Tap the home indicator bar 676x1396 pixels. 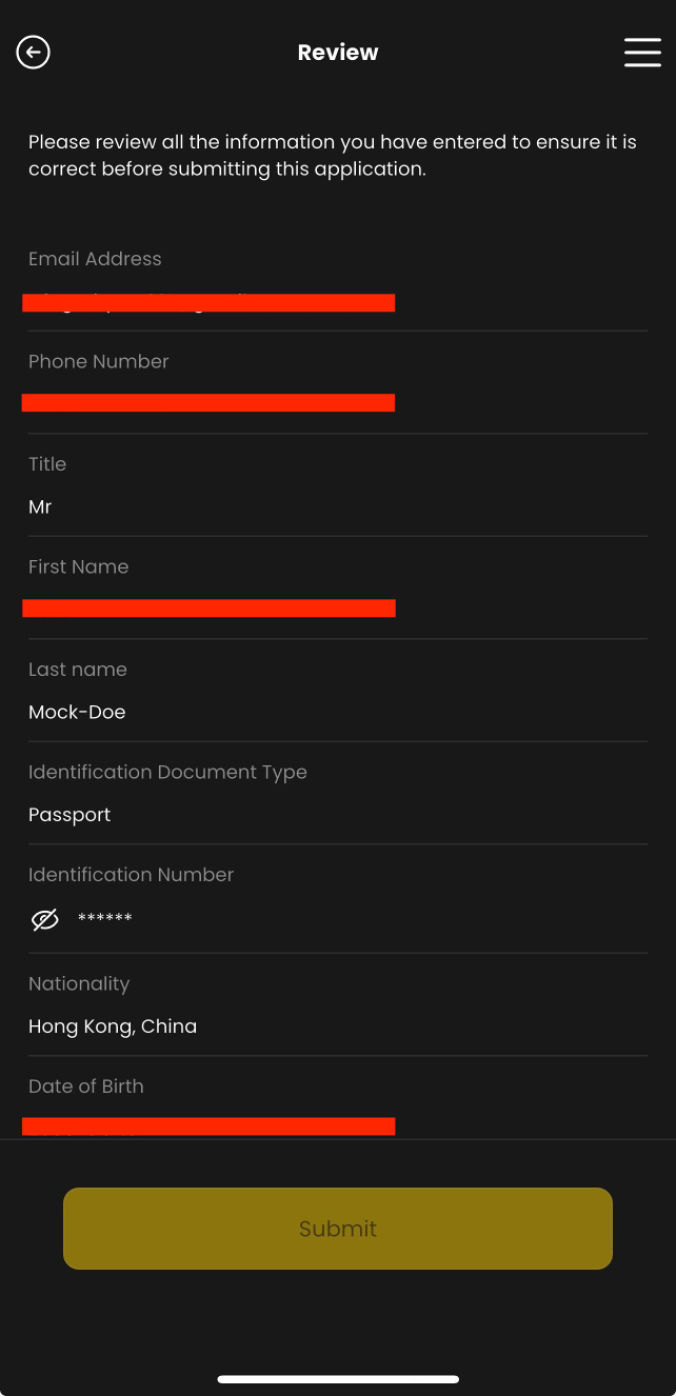(338, 1379)
